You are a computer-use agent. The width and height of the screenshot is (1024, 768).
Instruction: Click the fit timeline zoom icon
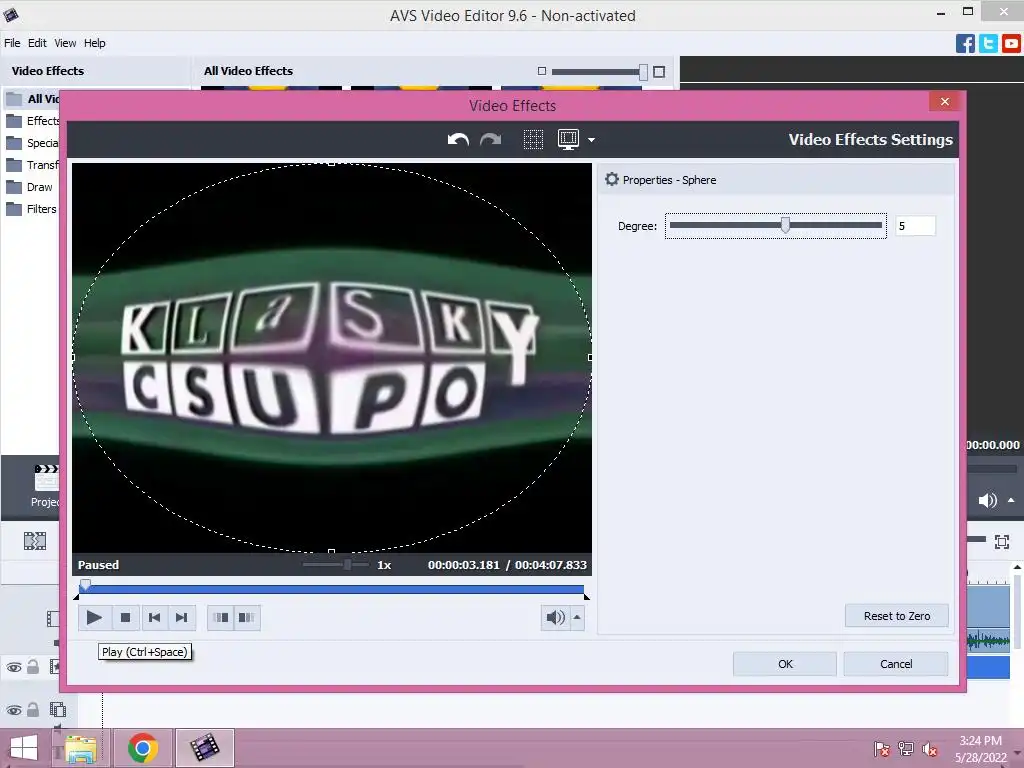(x=1002, y=541)
